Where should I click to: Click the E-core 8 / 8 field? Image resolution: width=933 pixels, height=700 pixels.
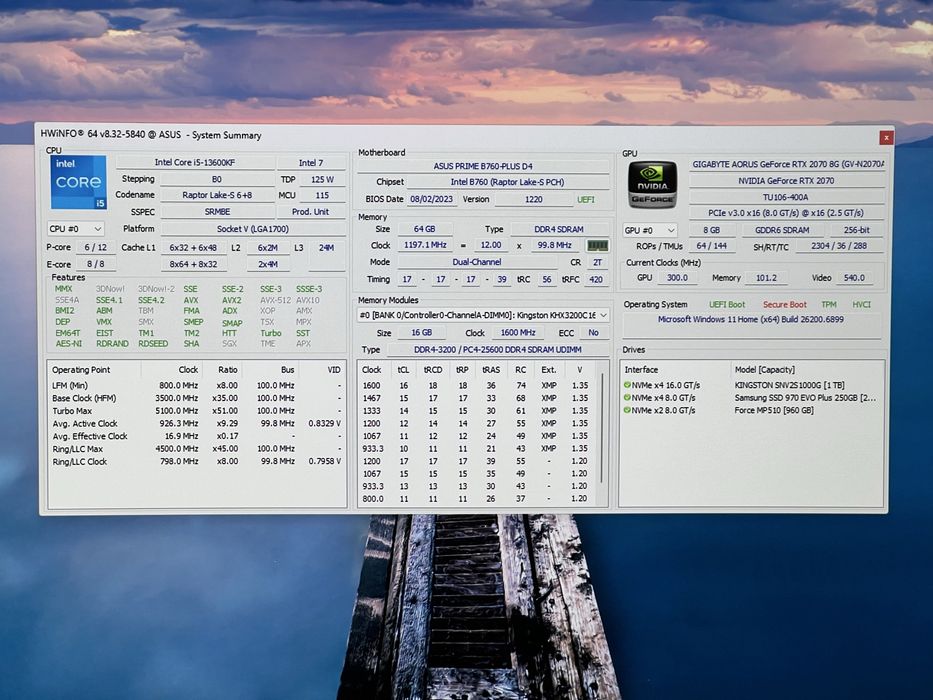[95, 264]
